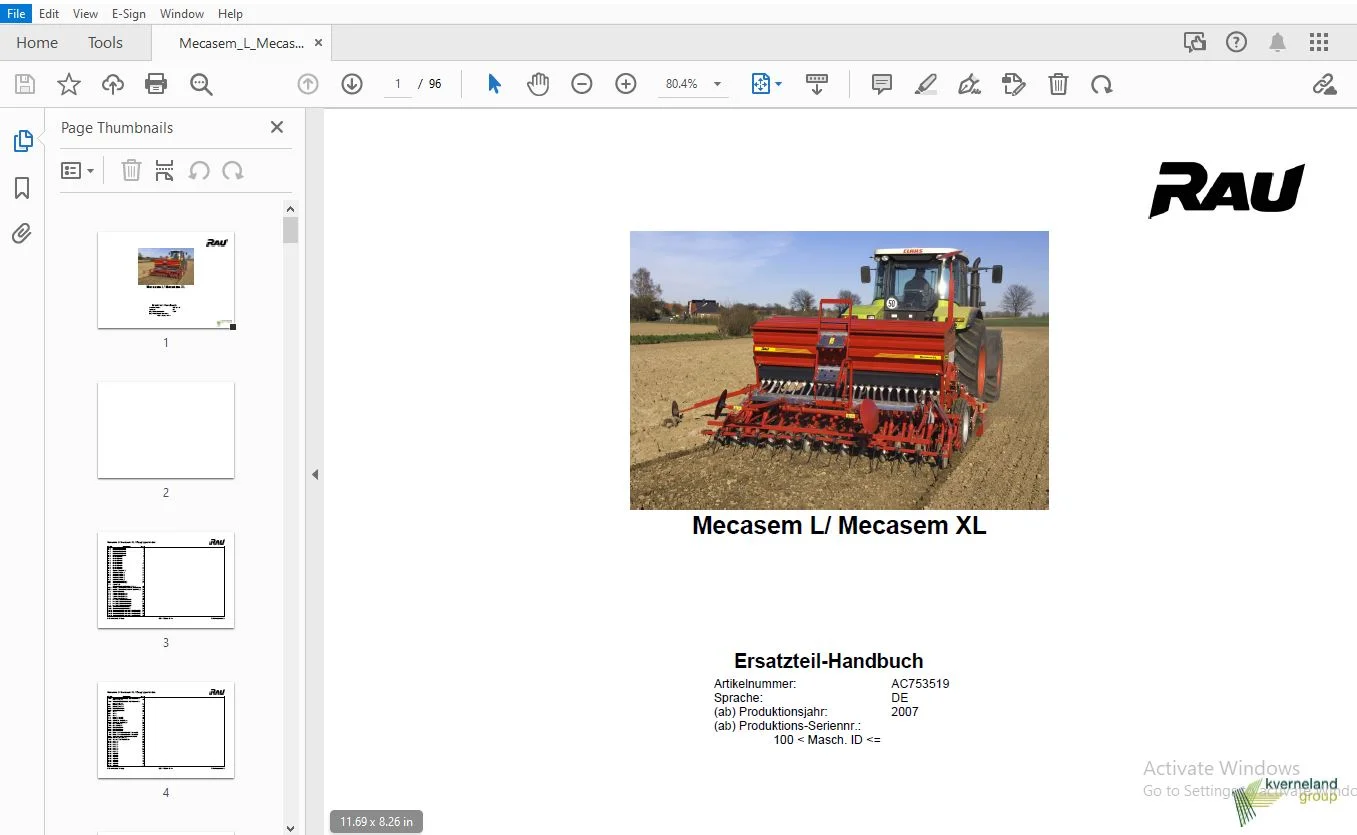Click the 11.69 x 8.26 in size label
The height and width of the screenshot is (835, 1357).
(376, 822)
